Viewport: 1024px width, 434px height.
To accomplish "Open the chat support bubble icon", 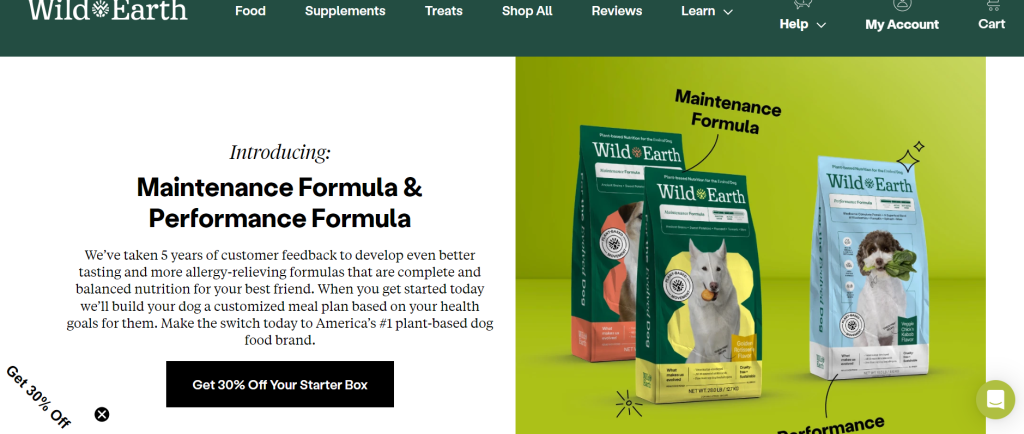I will [x=995, y=399].
